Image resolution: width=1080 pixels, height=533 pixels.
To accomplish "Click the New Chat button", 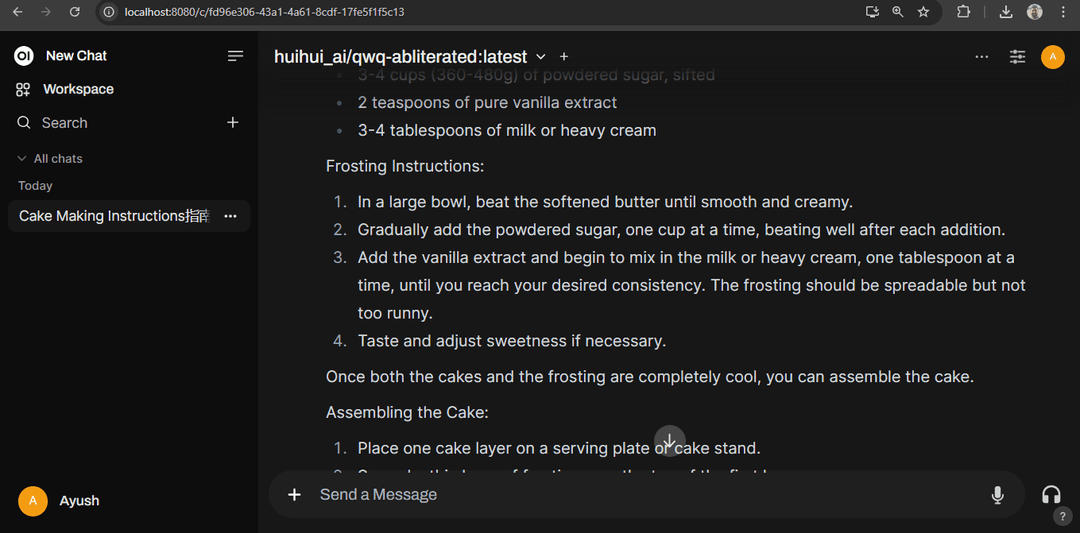I will click(76, 56).
